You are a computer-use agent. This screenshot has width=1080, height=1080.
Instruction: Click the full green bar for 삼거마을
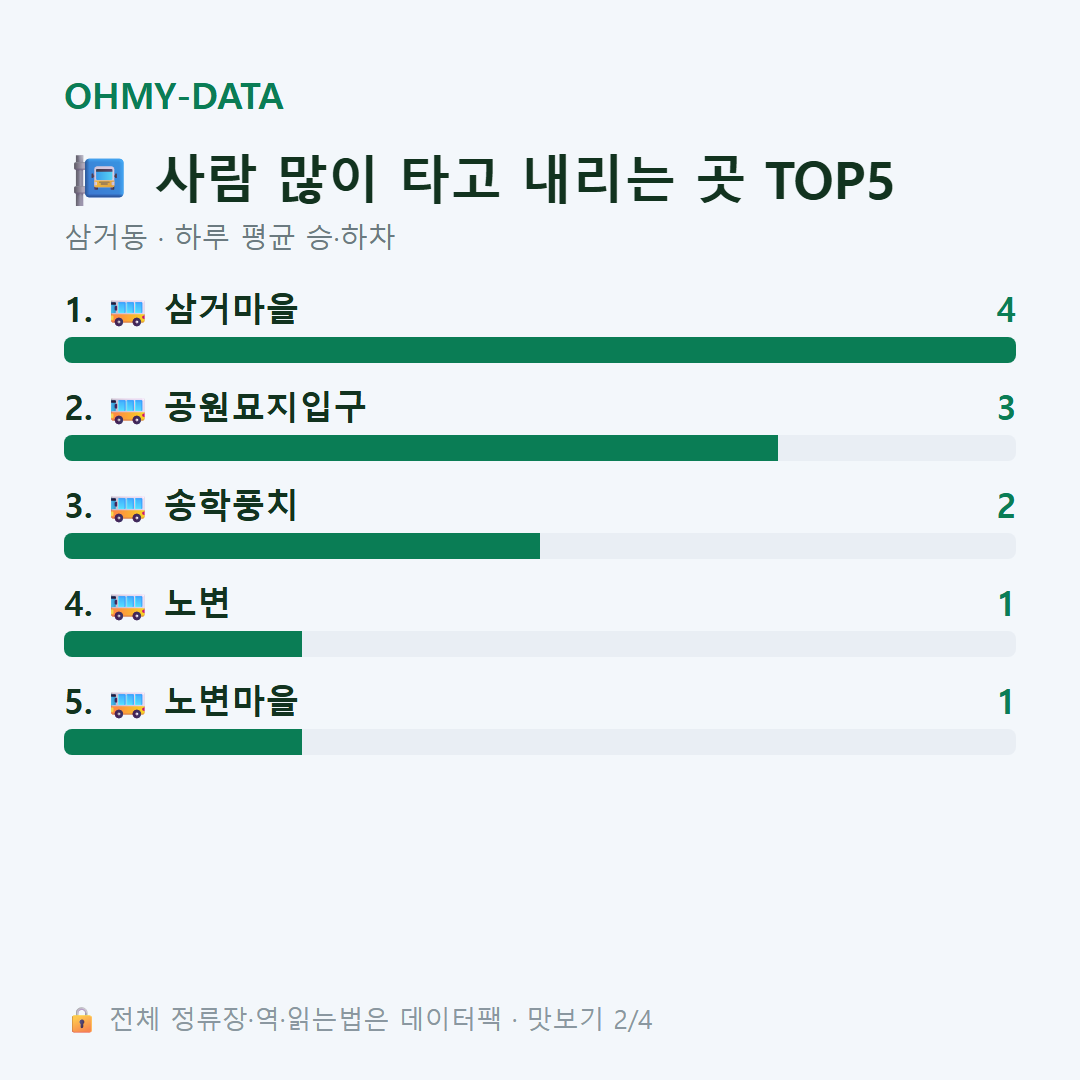click(540, 350)
